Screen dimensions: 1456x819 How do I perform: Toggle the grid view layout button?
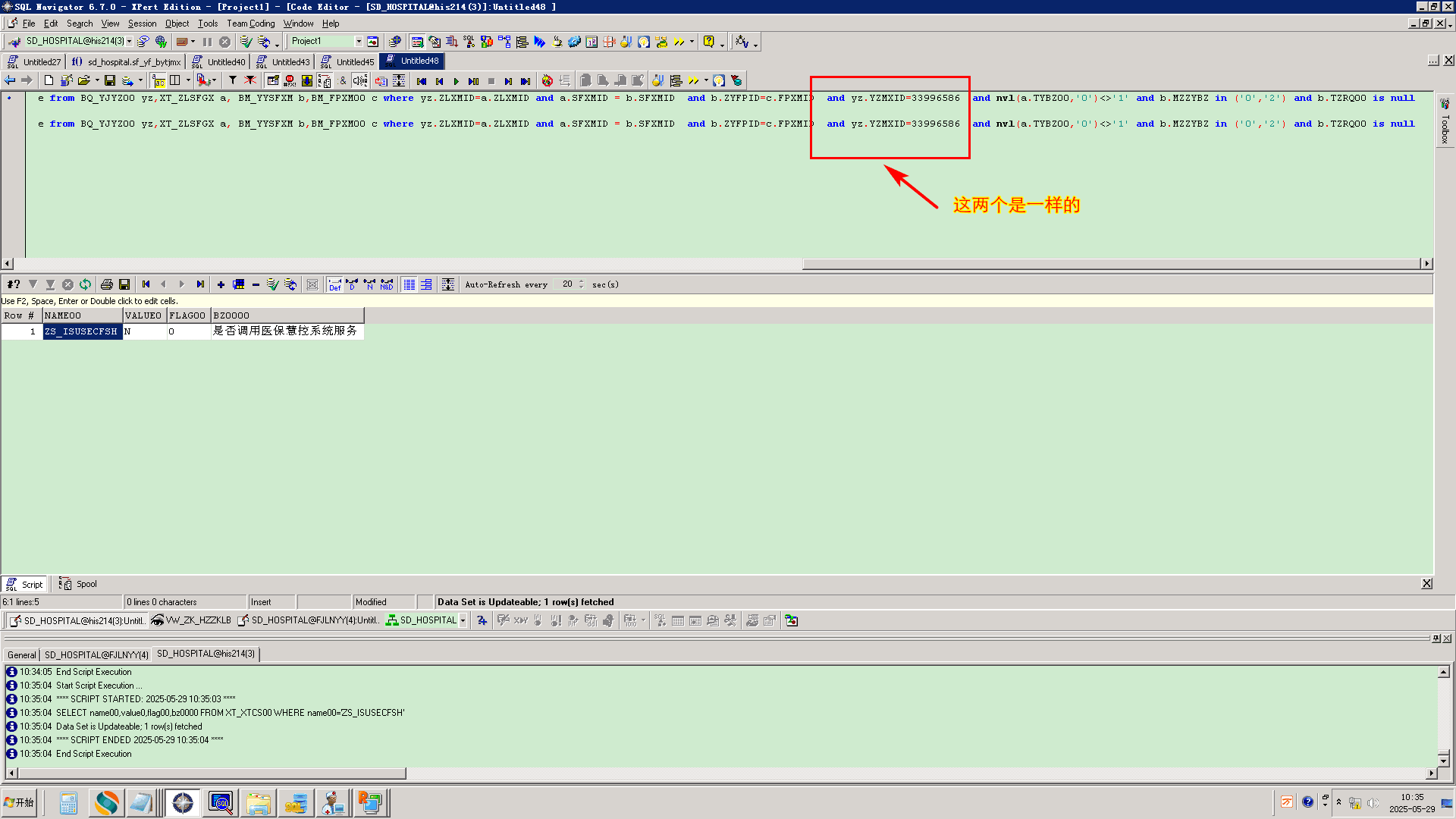click(409, 285)
